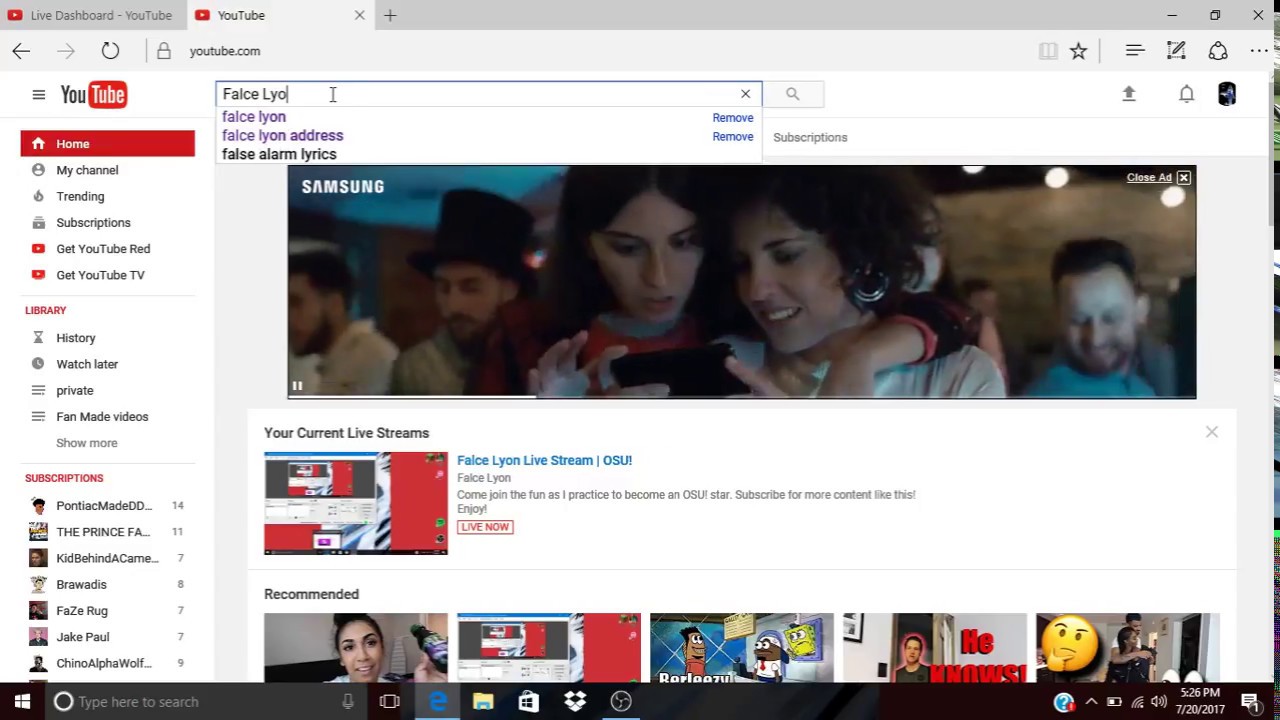Open KidBehindACamera subscription channel
The image size is (1280, 720).
pos(108,558)
